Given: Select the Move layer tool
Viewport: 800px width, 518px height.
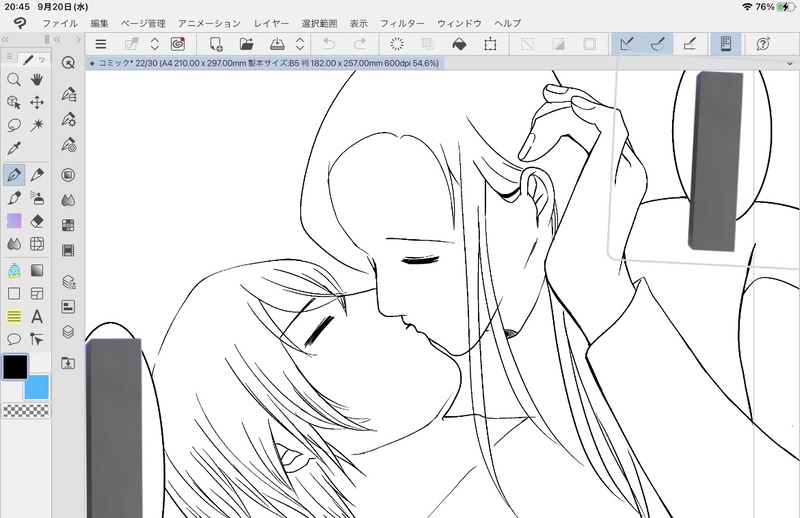Looking at the screenshot, I should click(x=37, y=103).
